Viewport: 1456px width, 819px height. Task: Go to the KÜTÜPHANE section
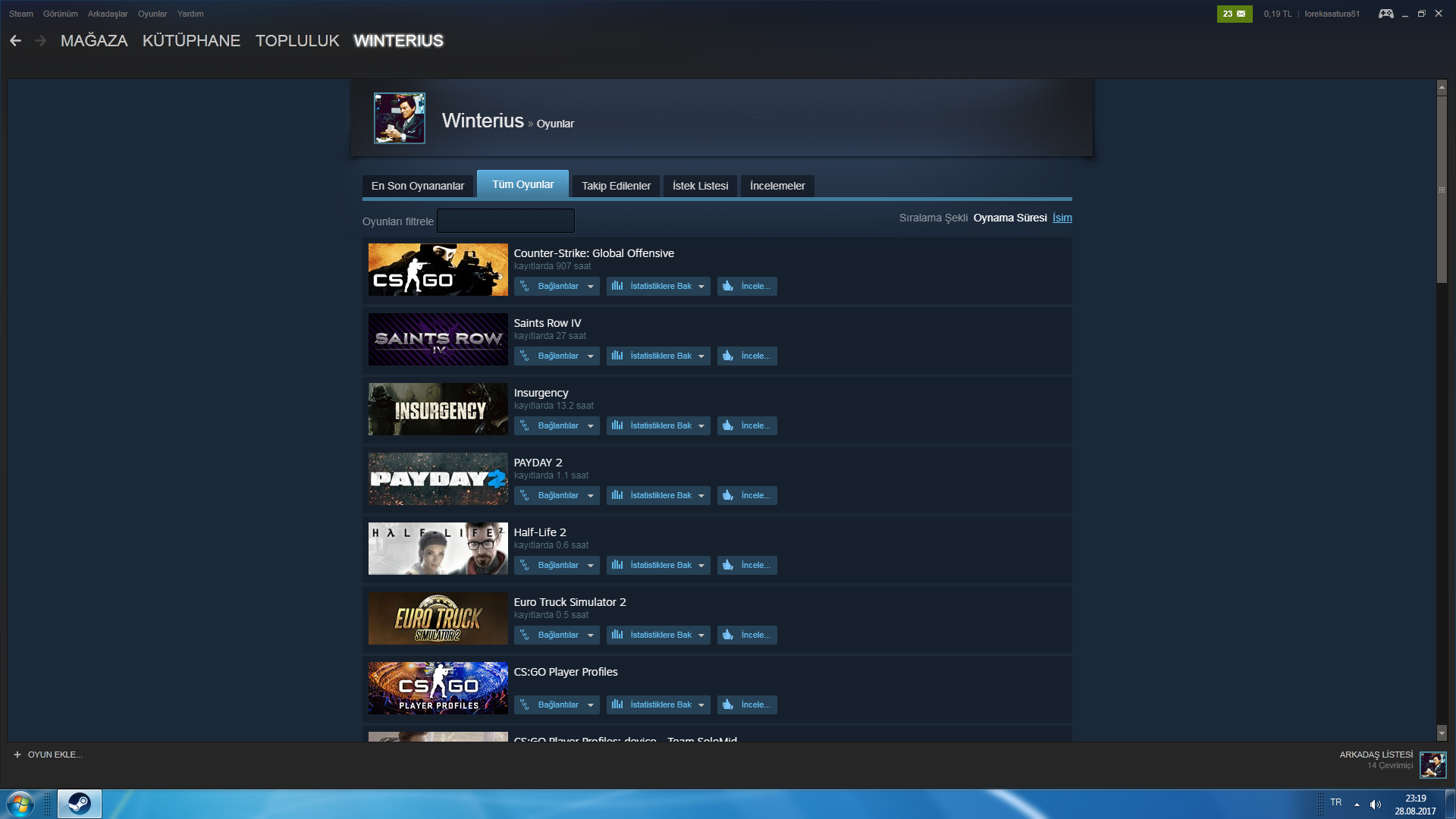[x=191, y=41]
